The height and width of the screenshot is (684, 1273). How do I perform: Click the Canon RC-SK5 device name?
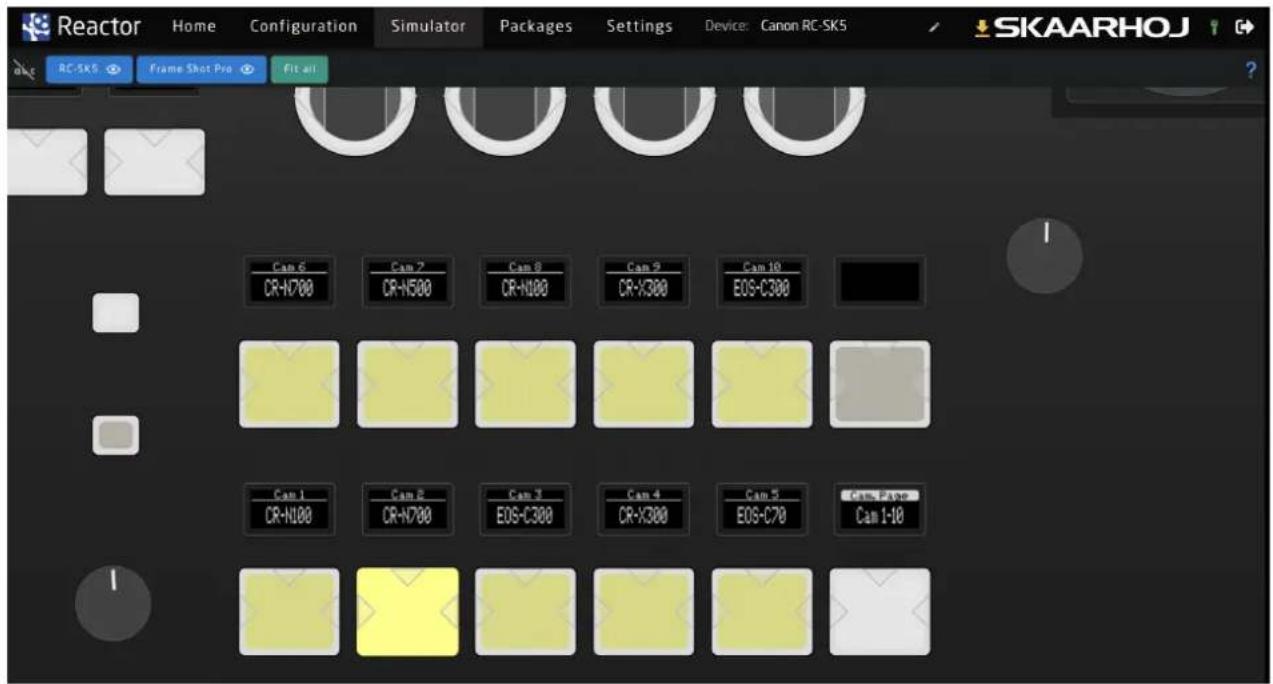click(803, 26)
